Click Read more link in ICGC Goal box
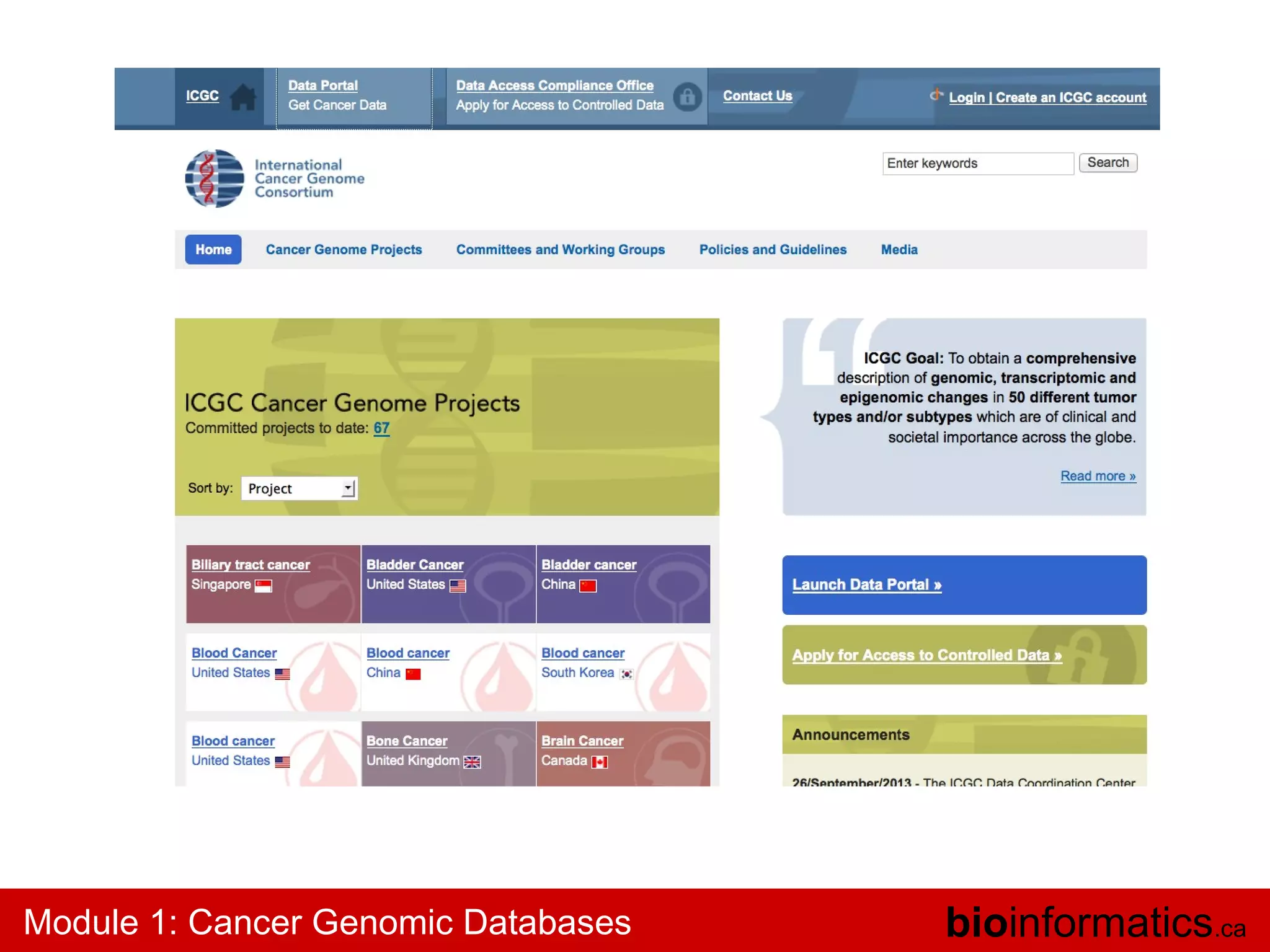The image size is (1270, 952). pos(1098,476)
